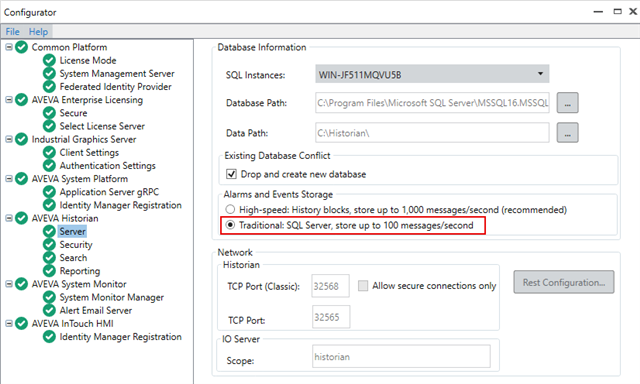
Task: Select High-speed History blocks storage option
Action: point(230,209)
